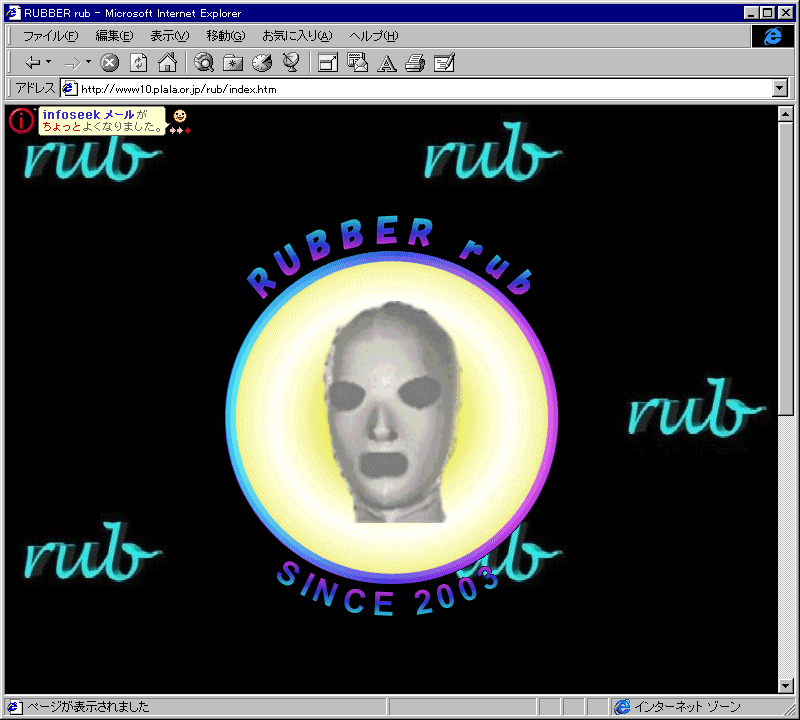
Task: Go back with the Back arrow
Action: coord(33,63)
